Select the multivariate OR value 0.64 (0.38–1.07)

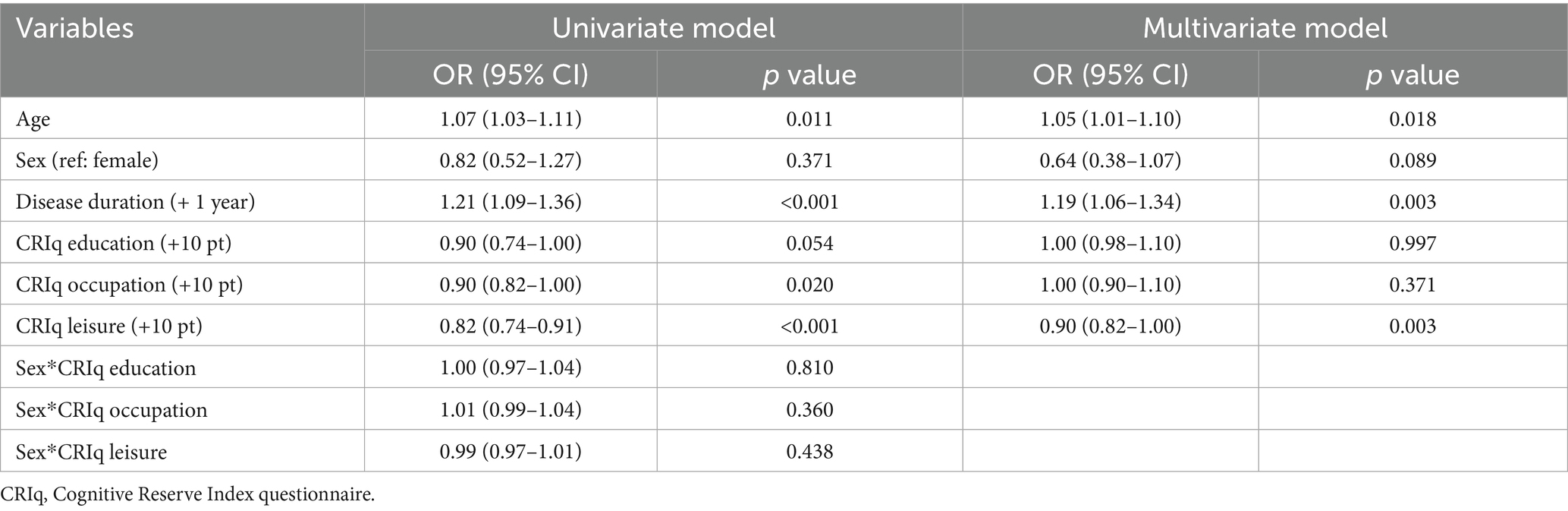(1110, 161)
